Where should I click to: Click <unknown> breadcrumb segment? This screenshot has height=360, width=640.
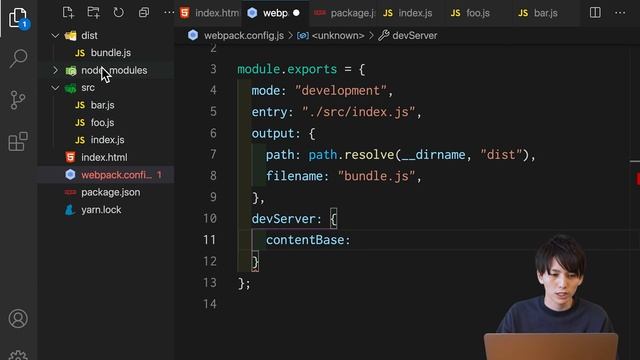click(x=338, y=36)
